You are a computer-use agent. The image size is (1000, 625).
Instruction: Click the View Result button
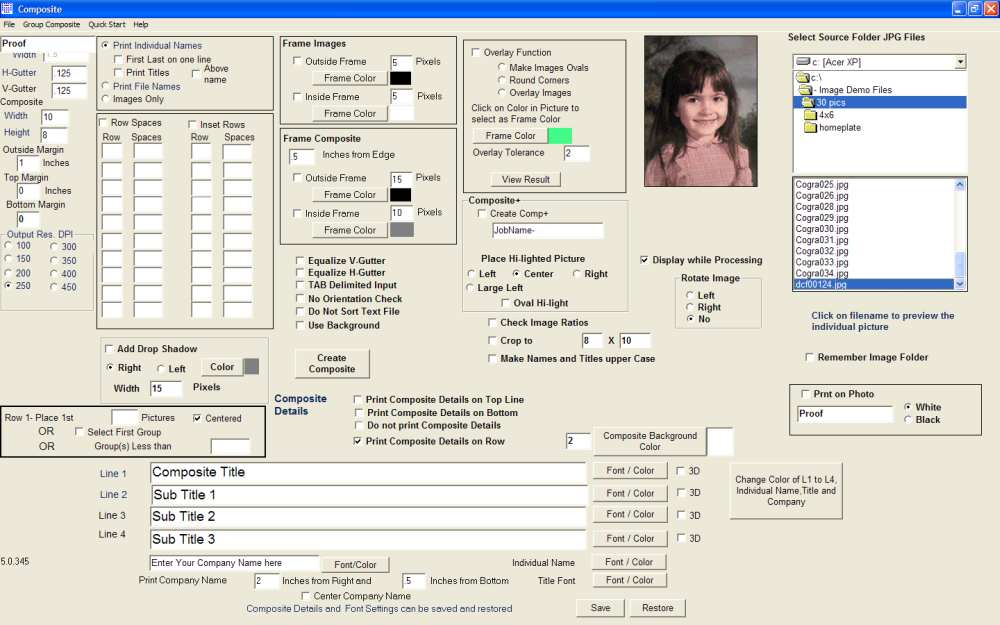click(x=525, y=180)
